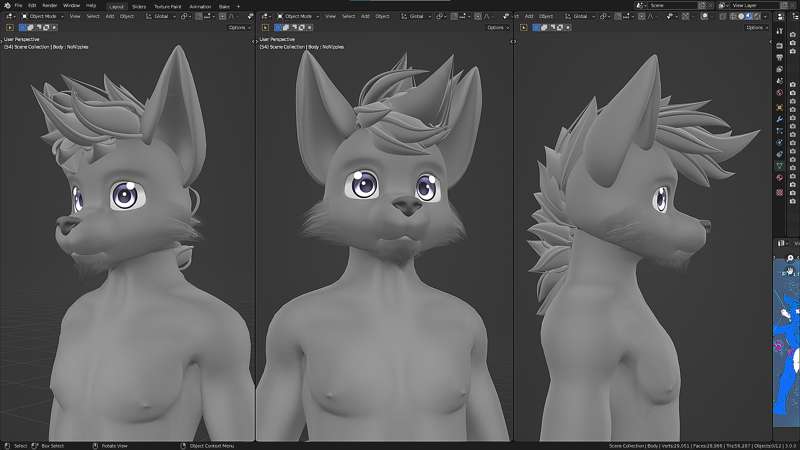Switch right viewport to wireframe shading
Image resolution: width=800 pixels, height=450 pixels.
pyautogui.click(x=733, y=16)
